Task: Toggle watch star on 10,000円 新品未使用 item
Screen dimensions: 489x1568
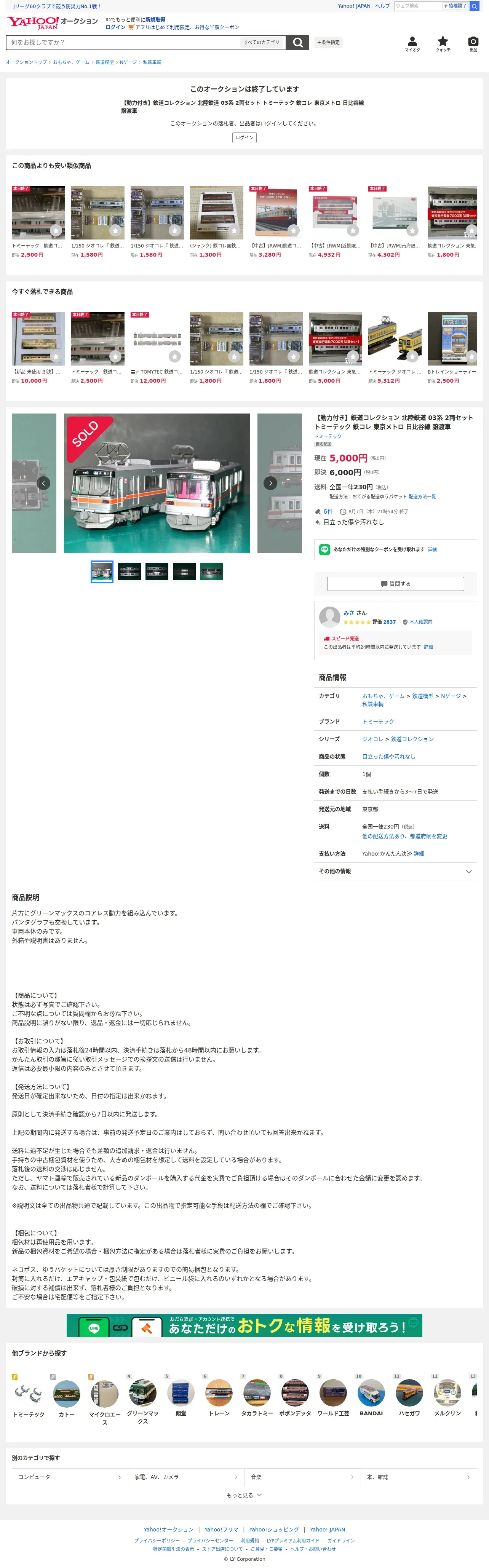Action: coord(56,357)
